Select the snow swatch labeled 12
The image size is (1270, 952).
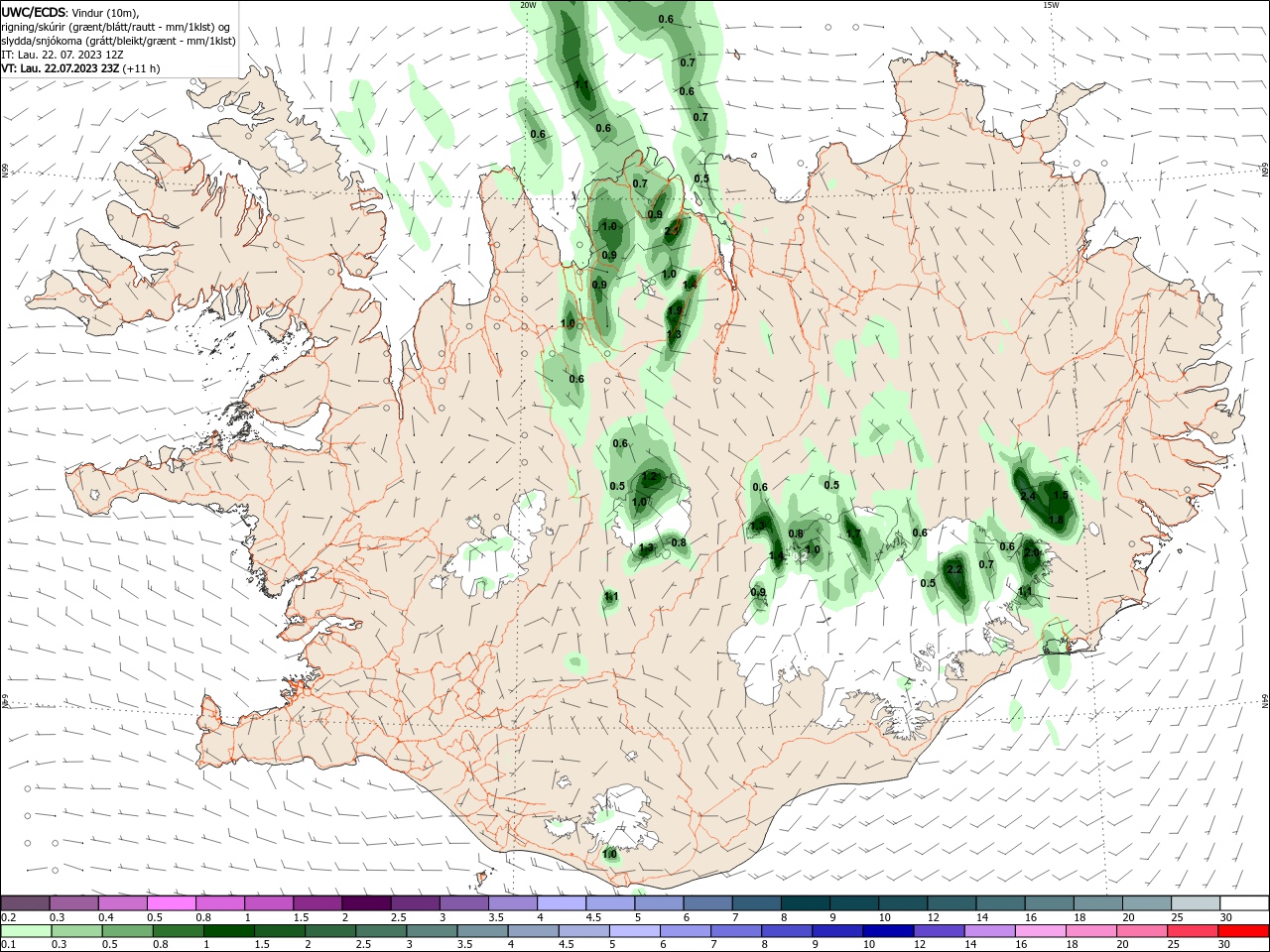tap(950, 903)
